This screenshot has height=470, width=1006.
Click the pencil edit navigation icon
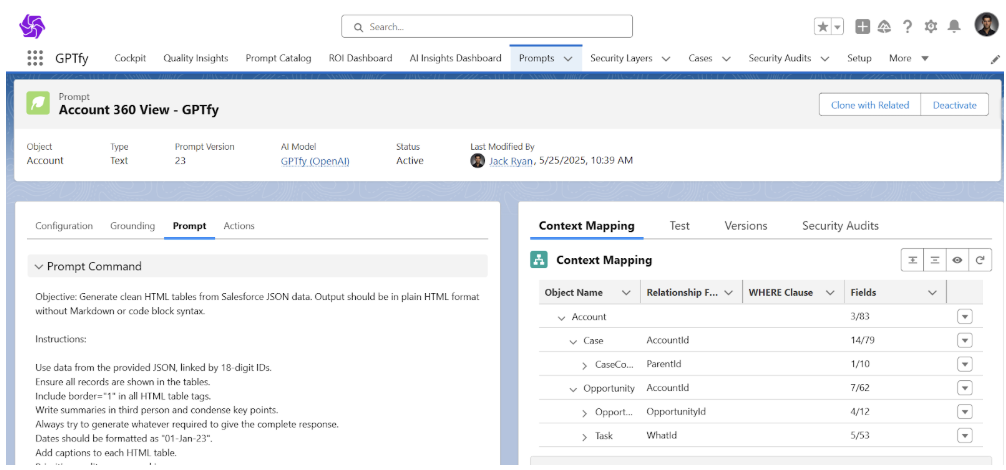pyautogui.click(x=995, y=59)
